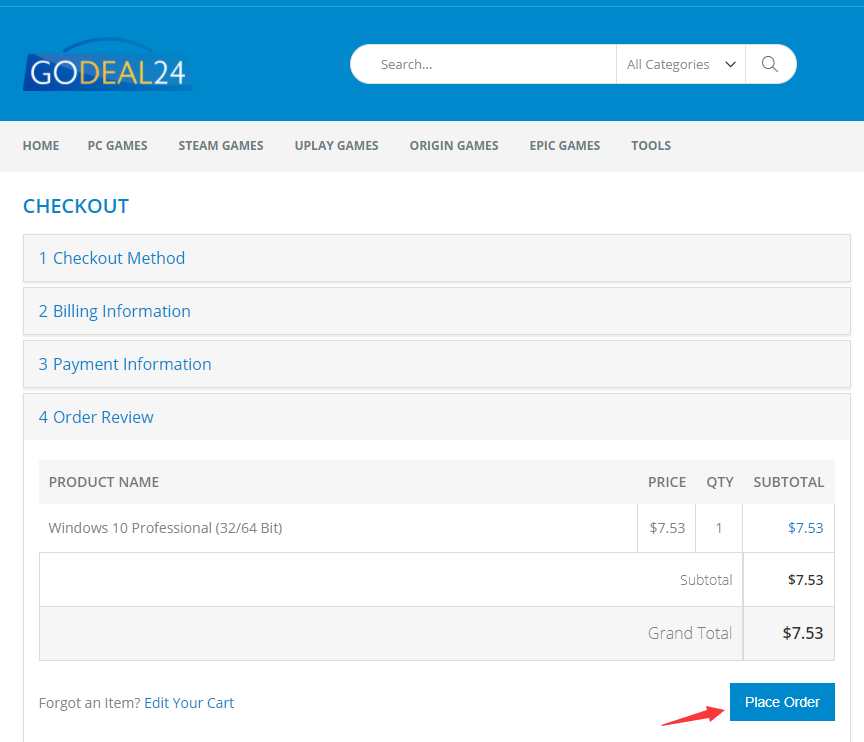This screenshot has width=864, height=742.
Task: Open the HOME menu item
Action: [x=41, y=145]
